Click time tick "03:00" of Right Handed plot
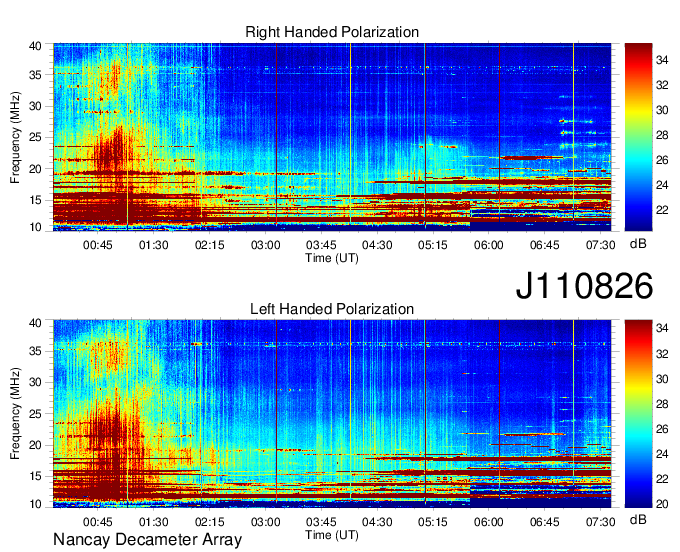680x552 pixels. click(x=265, y=245)
